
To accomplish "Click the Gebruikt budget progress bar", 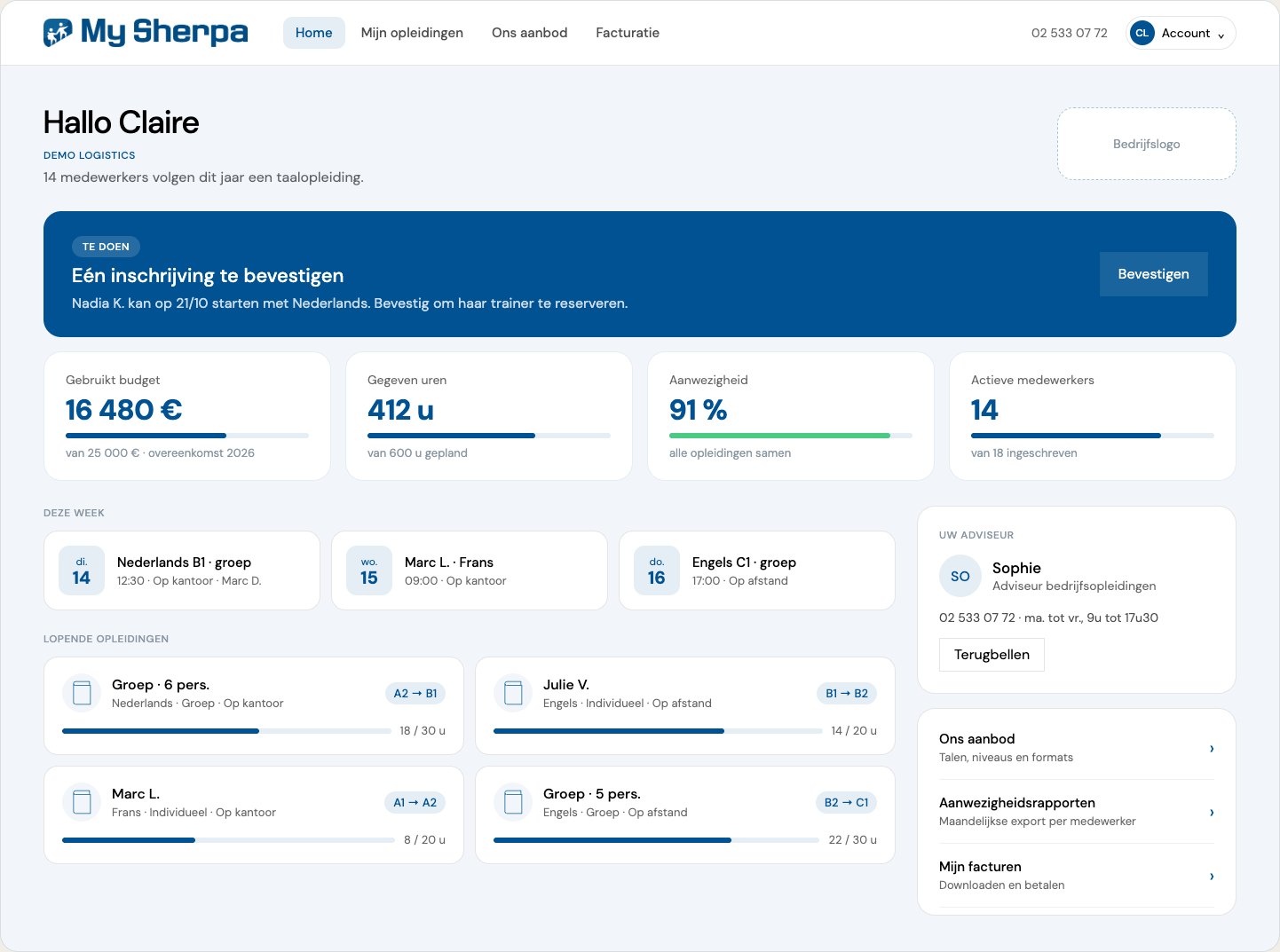I will 187,436.
